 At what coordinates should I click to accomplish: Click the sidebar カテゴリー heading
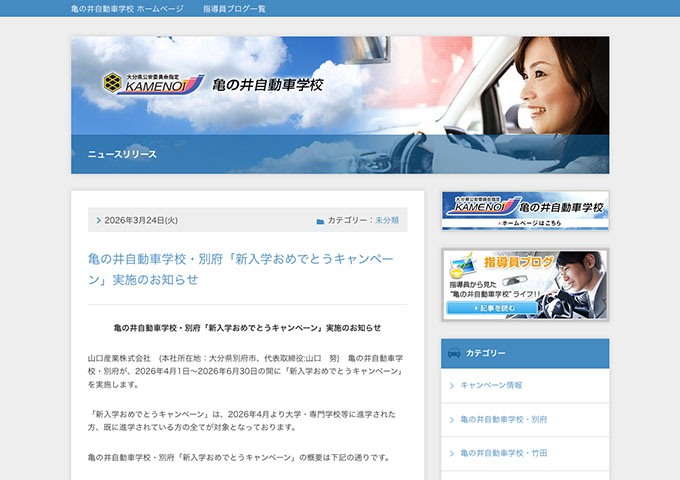point(486,353)
